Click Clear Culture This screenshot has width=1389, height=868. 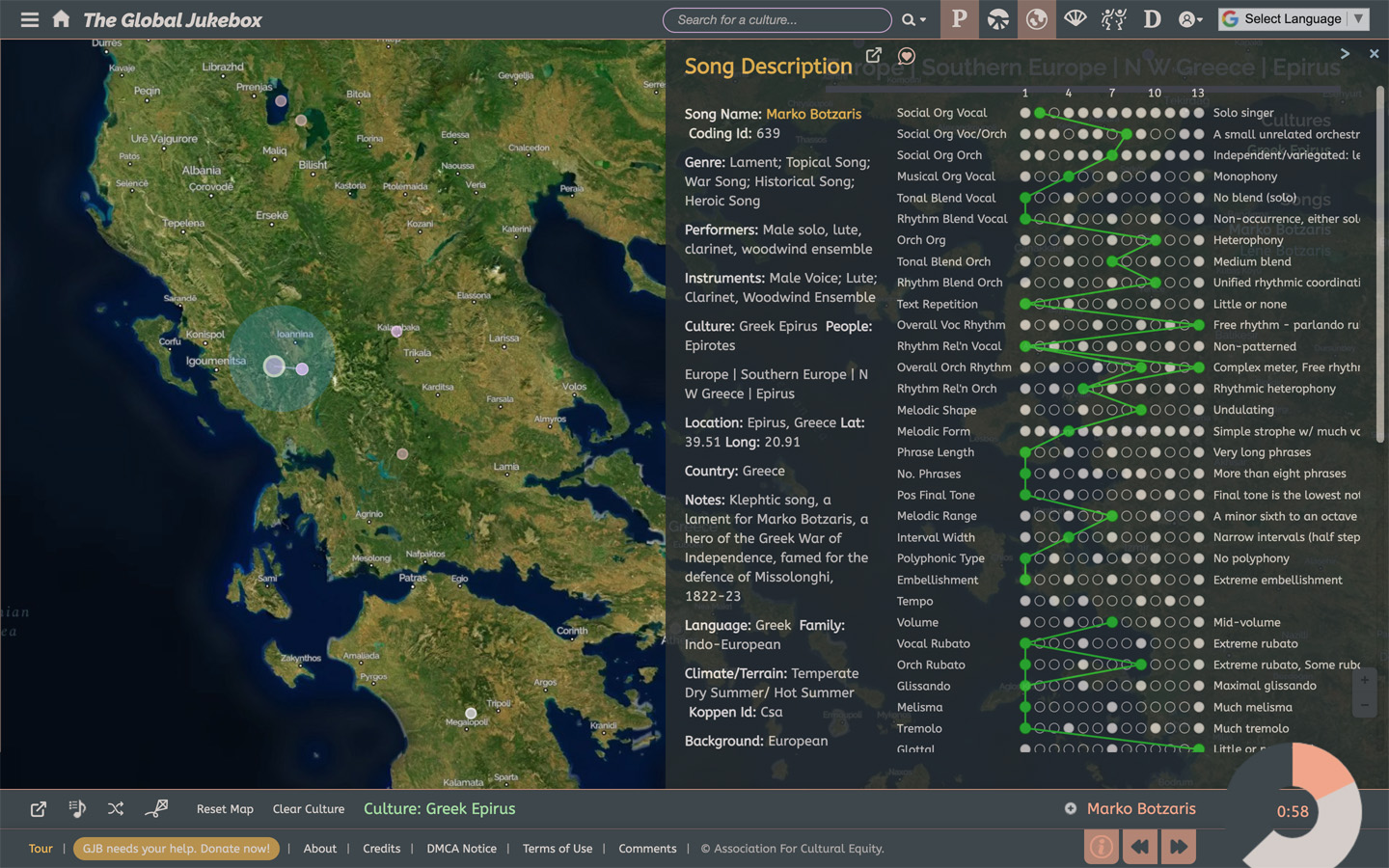[309, 809]
